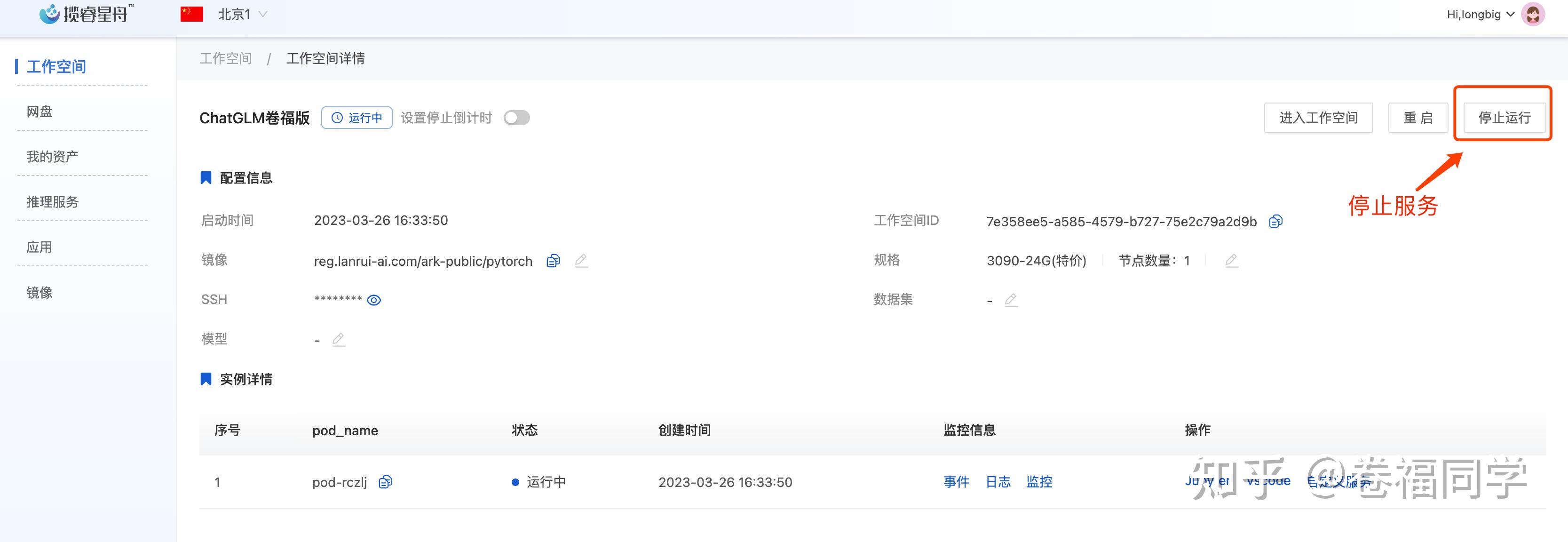Click the 3090-24G(特价) spec text
This screenshot has height=542, width=1568.
click(1036, 261)
